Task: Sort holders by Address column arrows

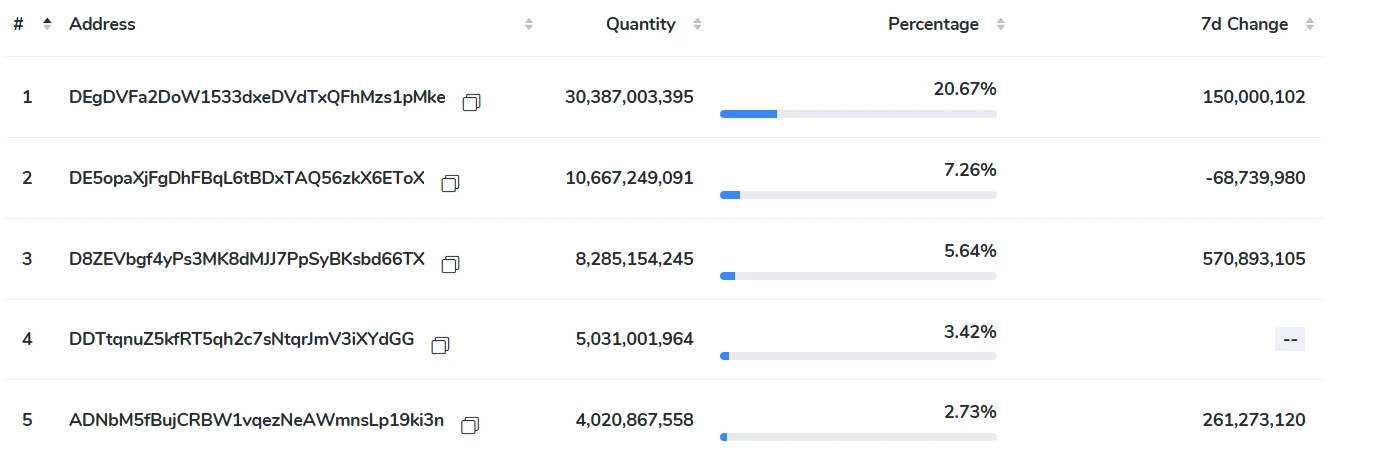Action: point(529,24)
